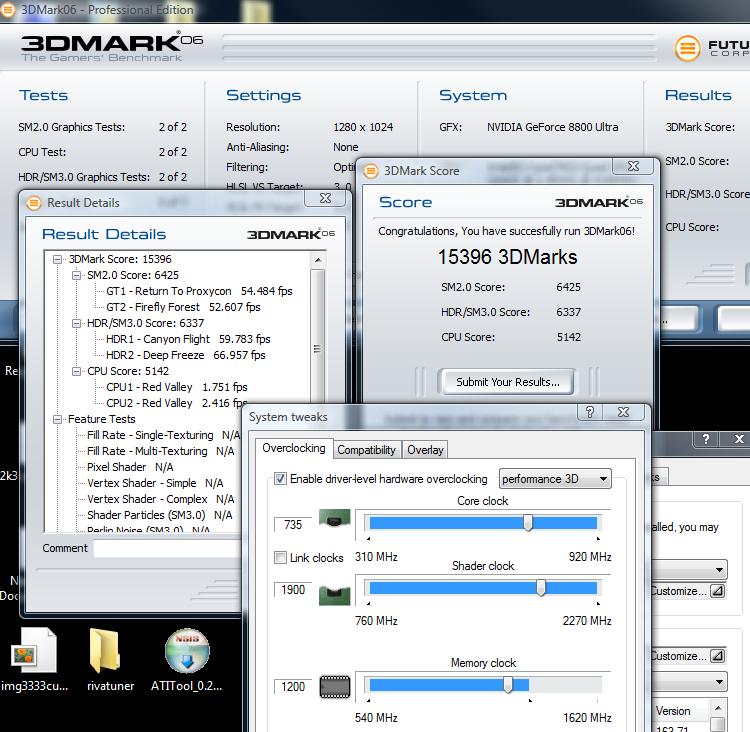
Task: Click the shader clock chip icon
Action: (334, 595)
